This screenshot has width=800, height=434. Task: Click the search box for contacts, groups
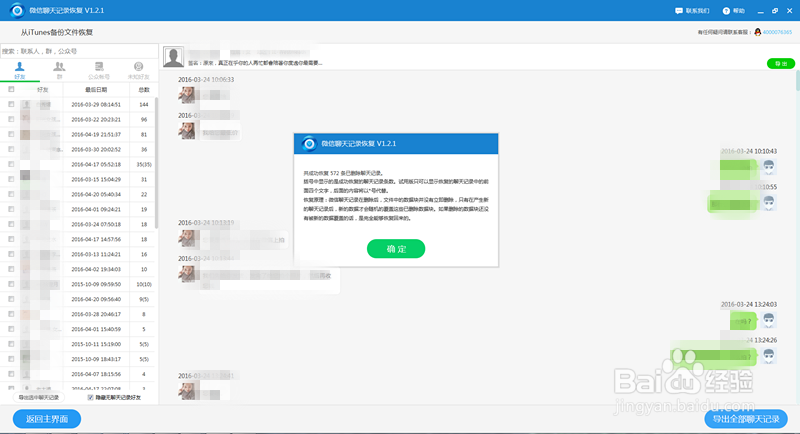point(79,51)
